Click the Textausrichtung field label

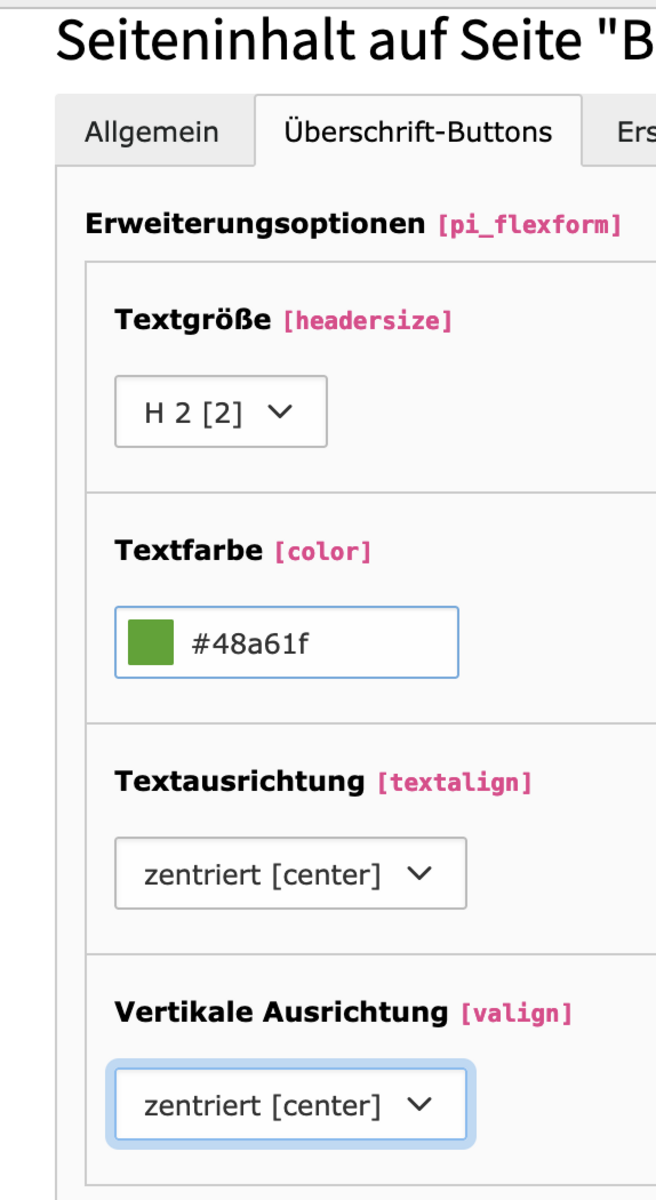point(240,781)
